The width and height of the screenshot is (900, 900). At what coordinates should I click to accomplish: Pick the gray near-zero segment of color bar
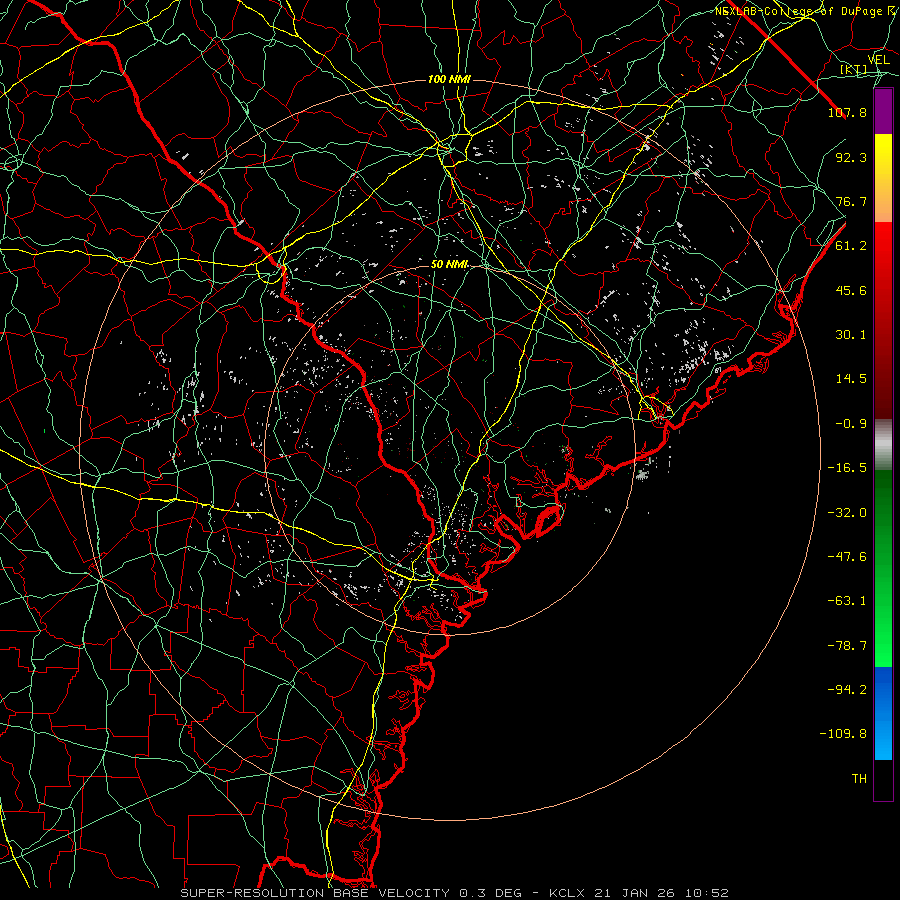click(x=883, y=445)
